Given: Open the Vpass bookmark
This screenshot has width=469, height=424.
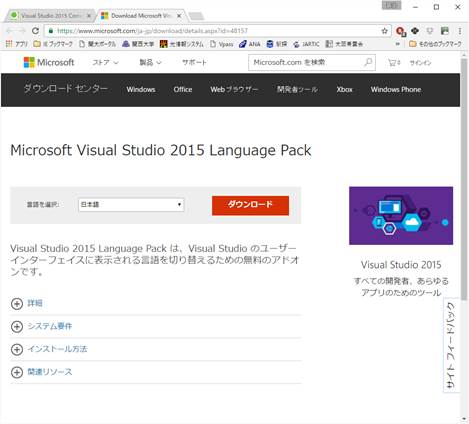Looking at the screenshot, I should [222, 44].
